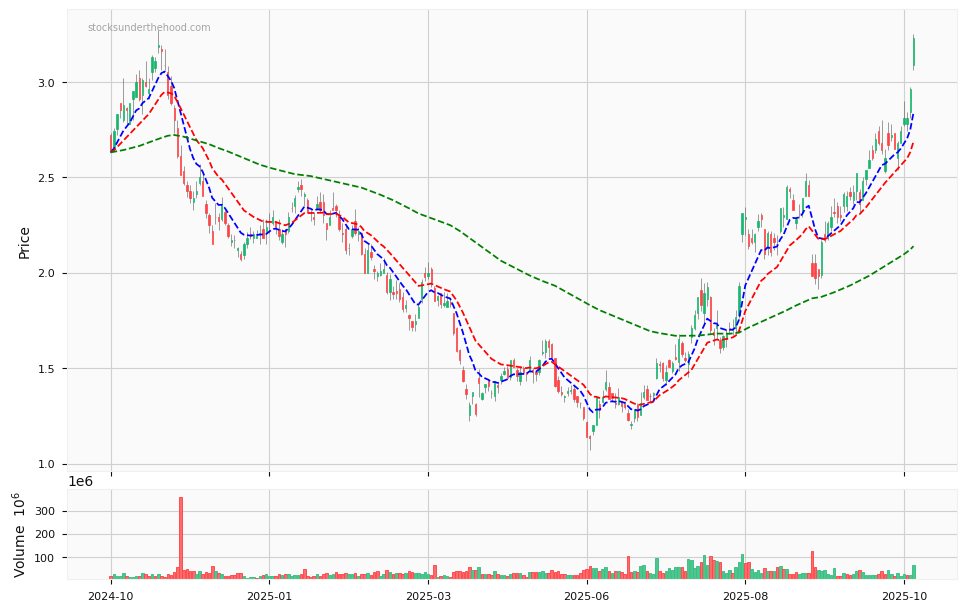
Task: Click the 2025-06 date label
Action: pyautogui.click(x=587, y=595)
